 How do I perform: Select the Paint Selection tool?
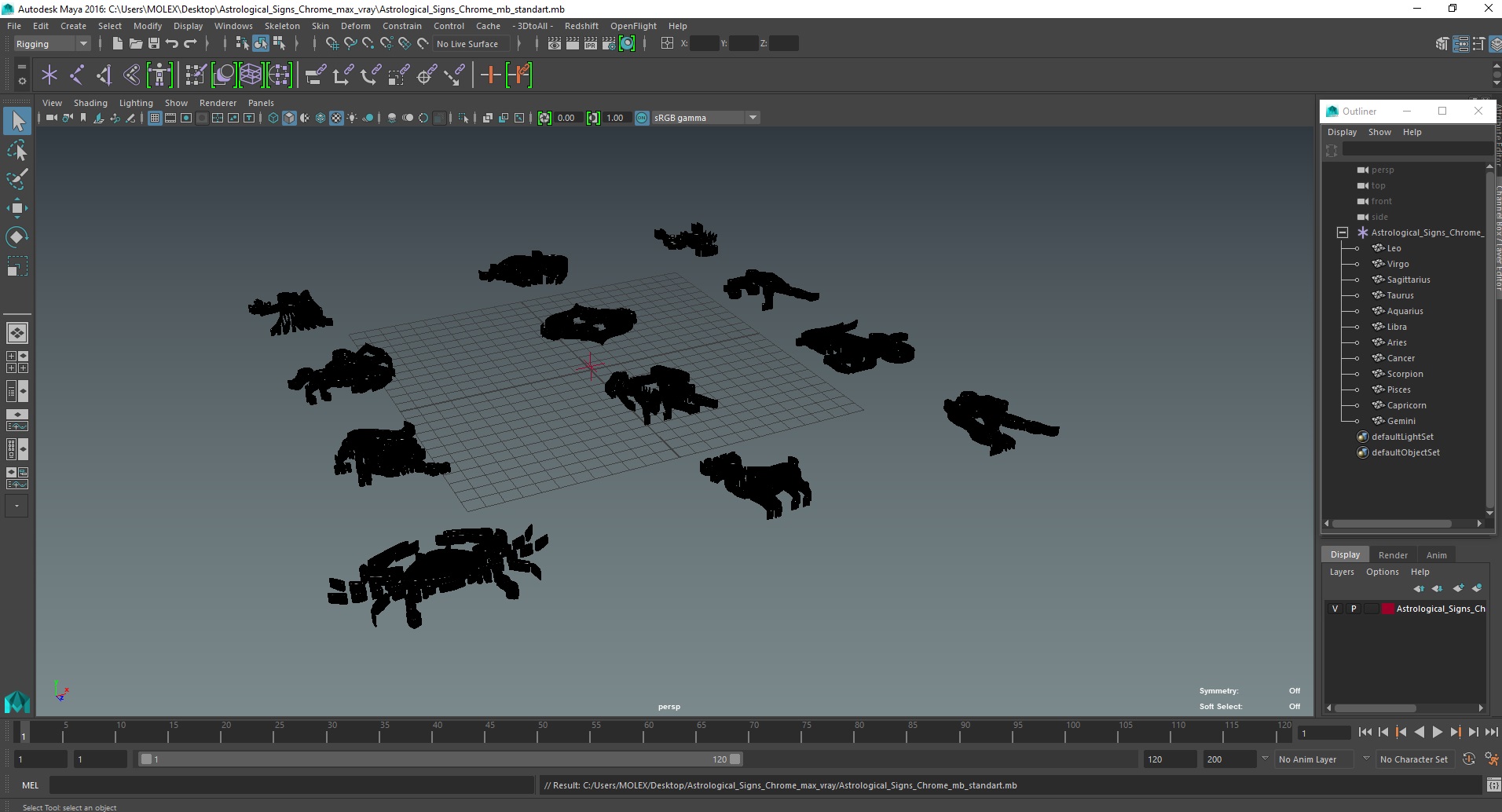coord(16,179)
